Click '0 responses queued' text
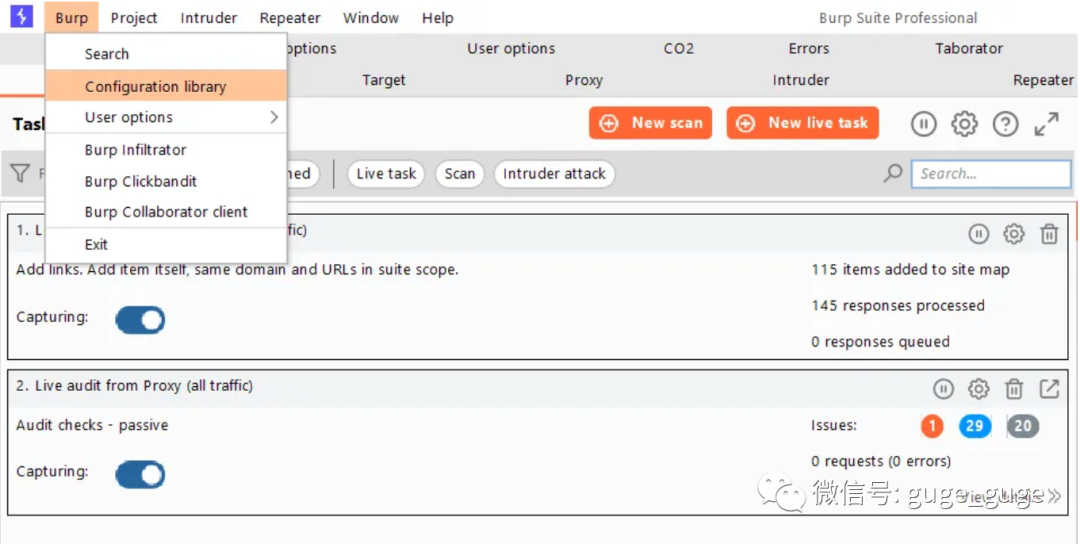1080x544 pixels. click(x=880, y=342)
